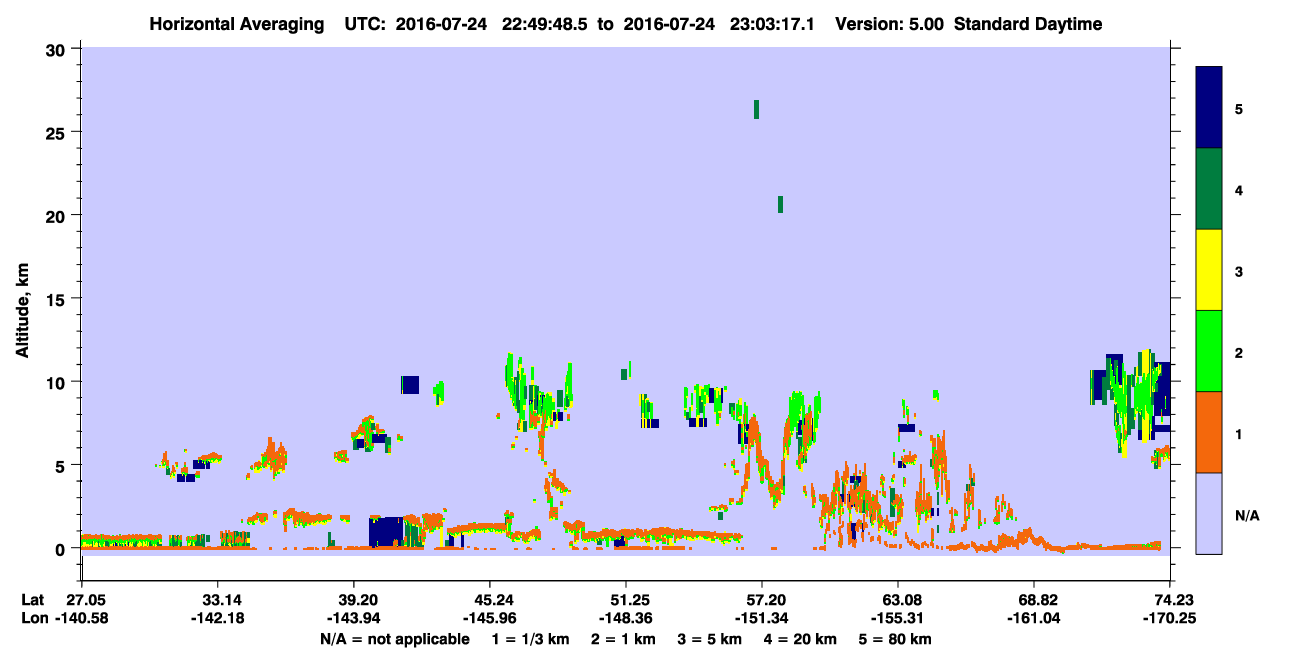The width and height of the screenshot is (1300, 667).
Task: Click the yellow level 3 color swatch
Action: 1209,270
